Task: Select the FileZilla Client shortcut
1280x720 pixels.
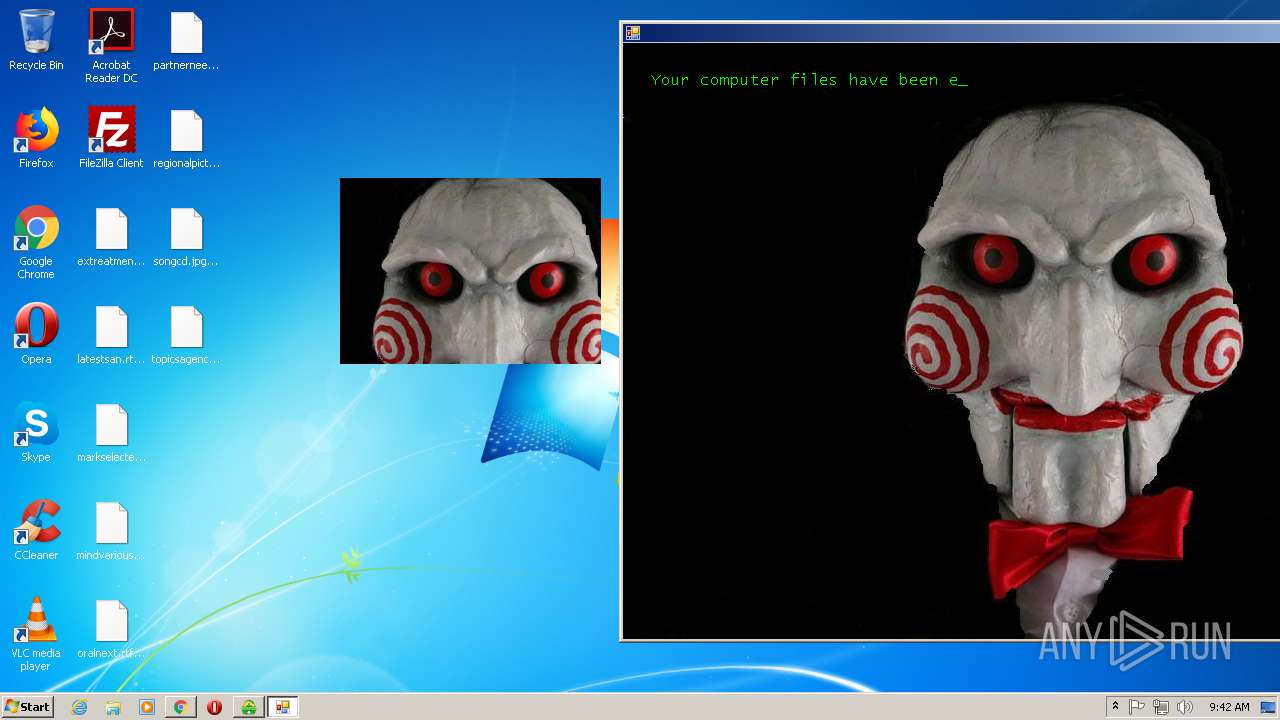Action: coord(111,139)
